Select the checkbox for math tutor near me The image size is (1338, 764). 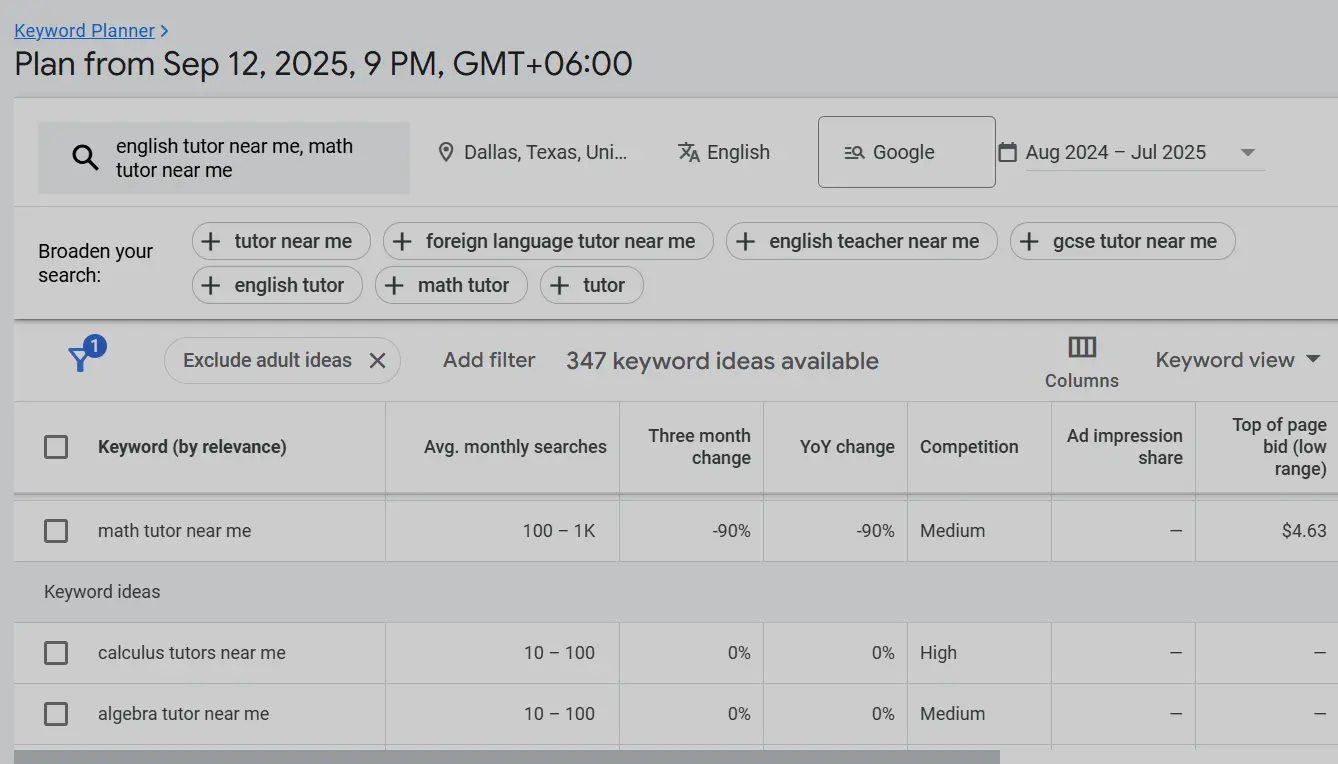coord(56,531)
